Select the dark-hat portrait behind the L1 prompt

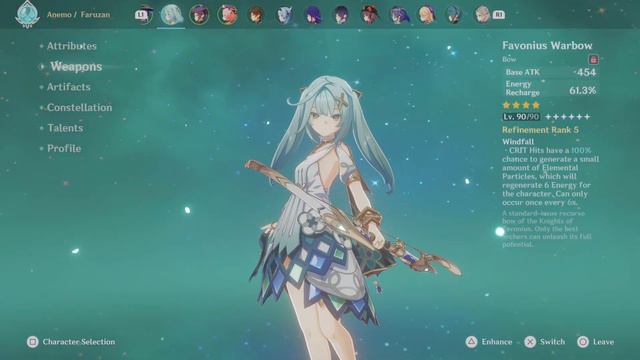click(146, 15)
